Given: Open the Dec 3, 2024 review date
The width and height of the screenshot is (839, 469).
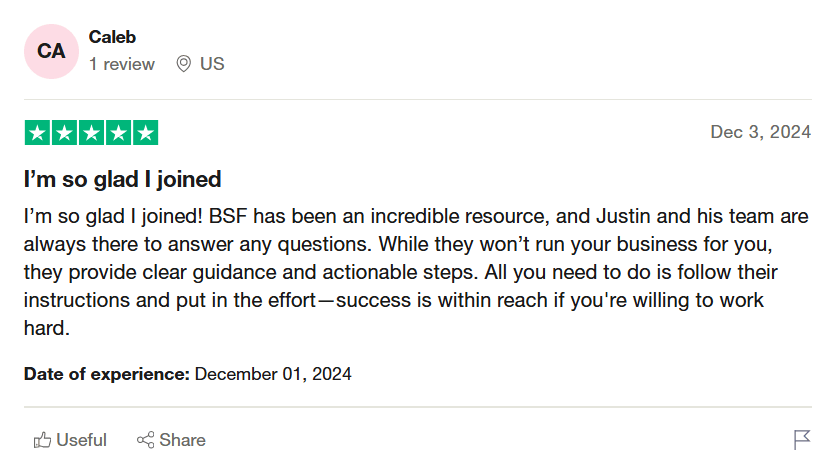Looking at the screenshot, I should pyautogui.click(x=760, y=132).
